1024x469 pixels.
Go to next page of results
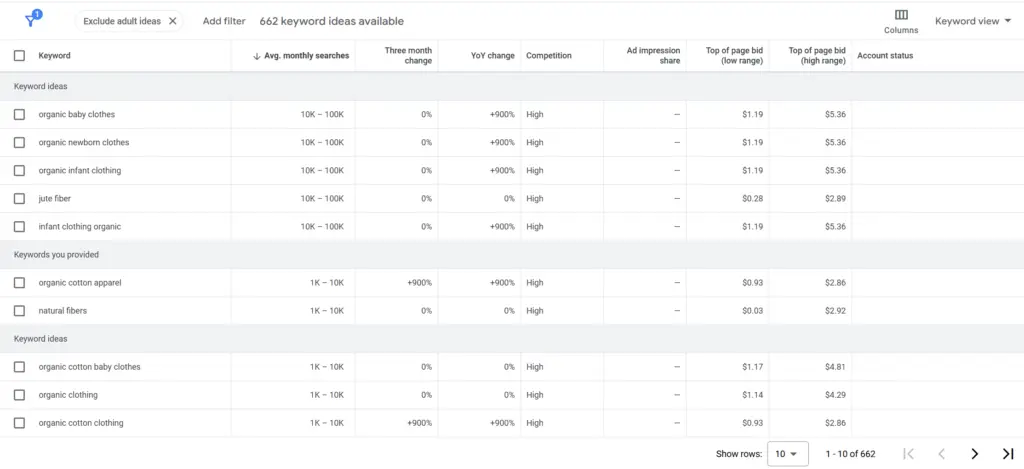tap(974, 453)
